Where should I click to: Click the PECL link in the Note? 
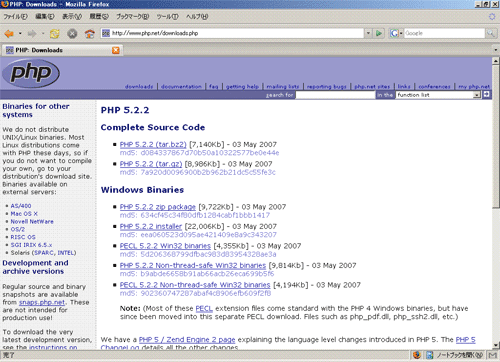click(x=204, y=308)
